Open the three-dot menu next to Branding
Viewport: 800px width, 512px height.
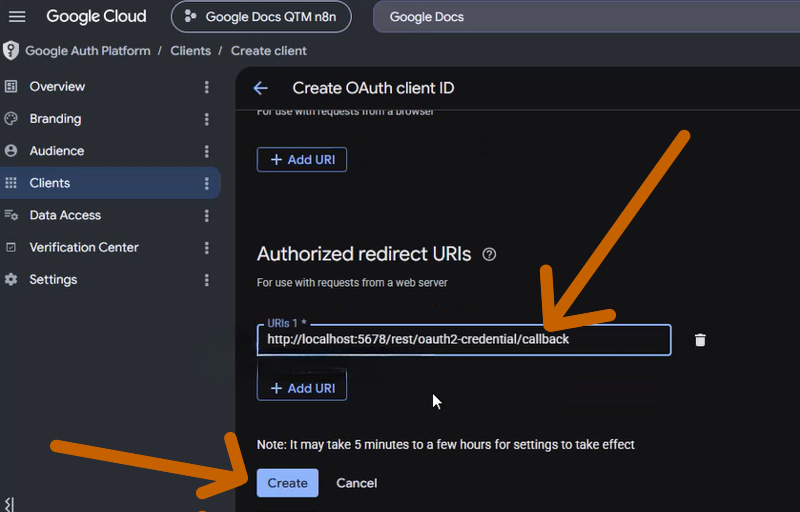click(x=207, y=119)
